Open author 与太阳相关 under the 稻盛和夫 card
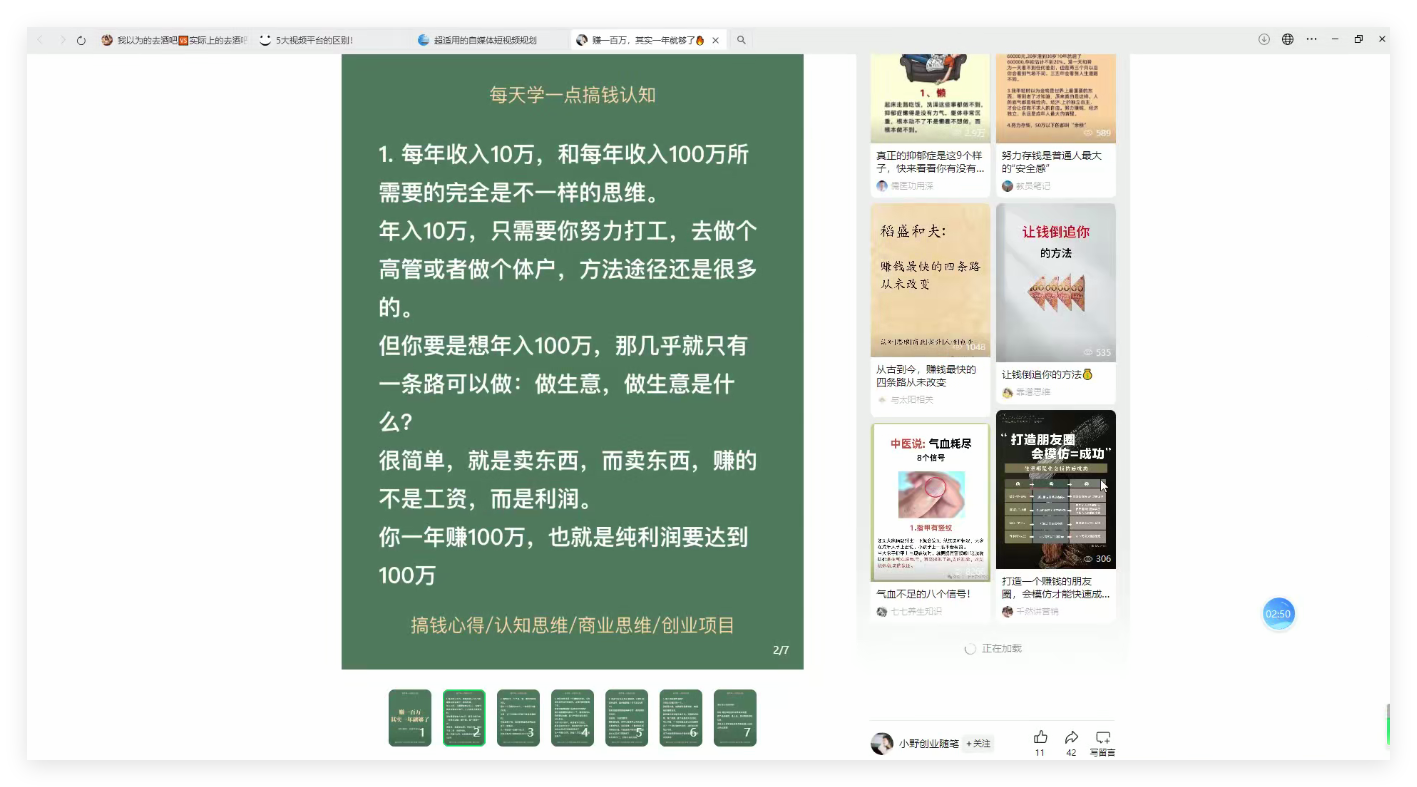Viewport: 1417px width, 787px height. pos(912,399)
